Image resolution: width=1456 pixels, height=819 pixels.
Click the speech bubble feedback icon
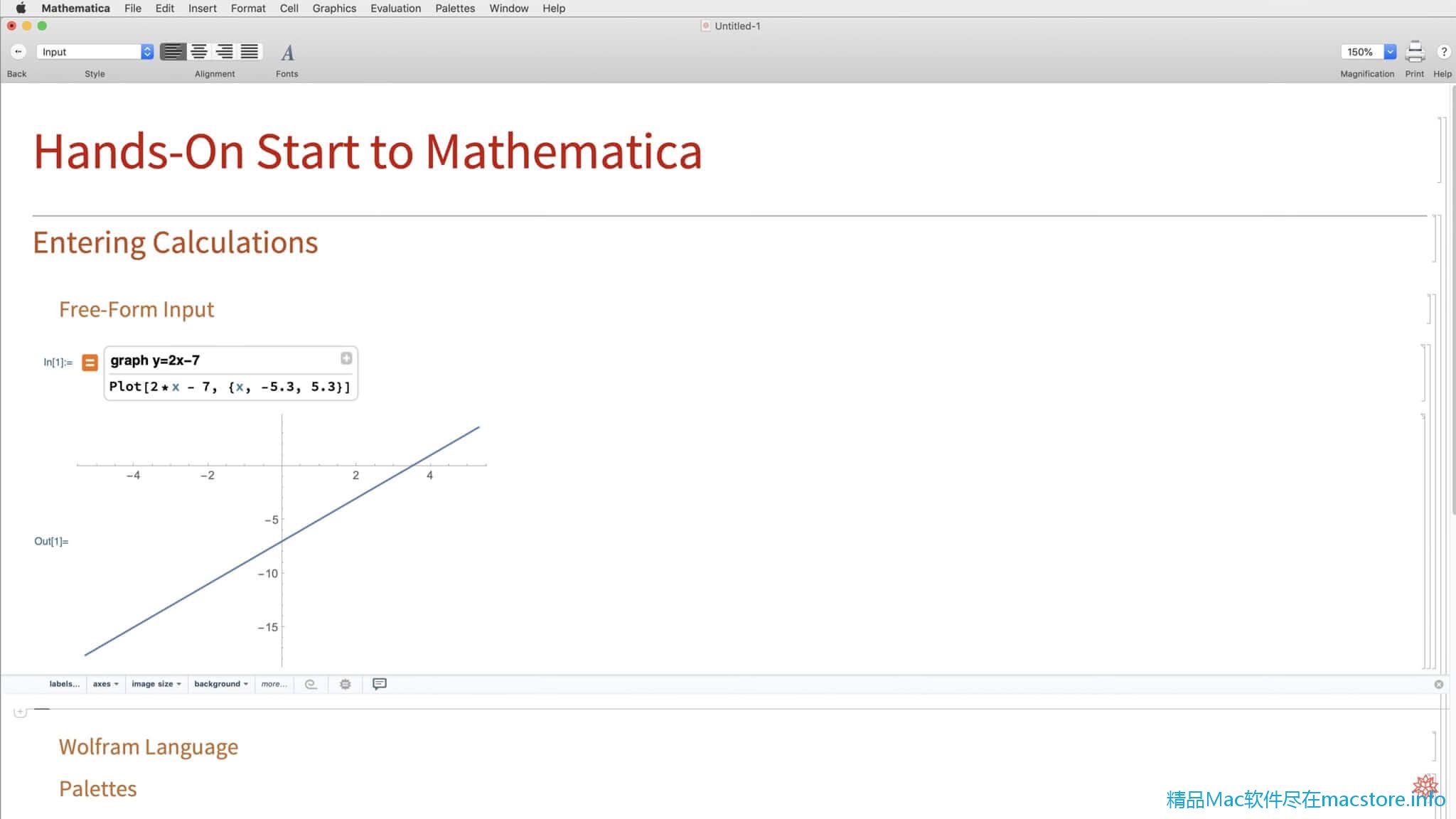380,684
